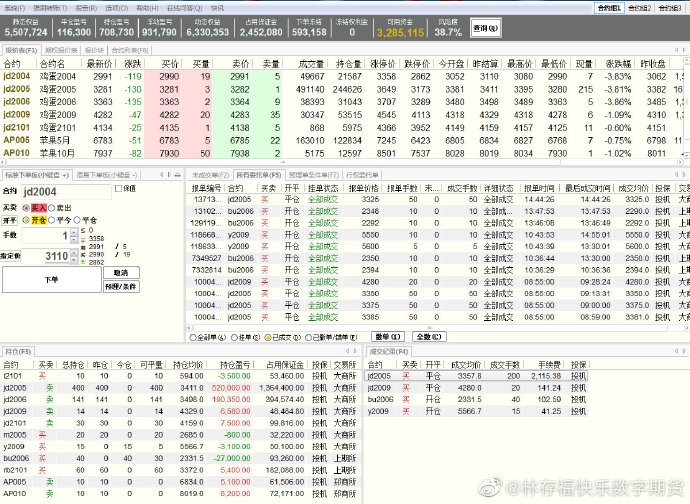
Task: Click the 开平 toggle button
Action: coord(10,220)
